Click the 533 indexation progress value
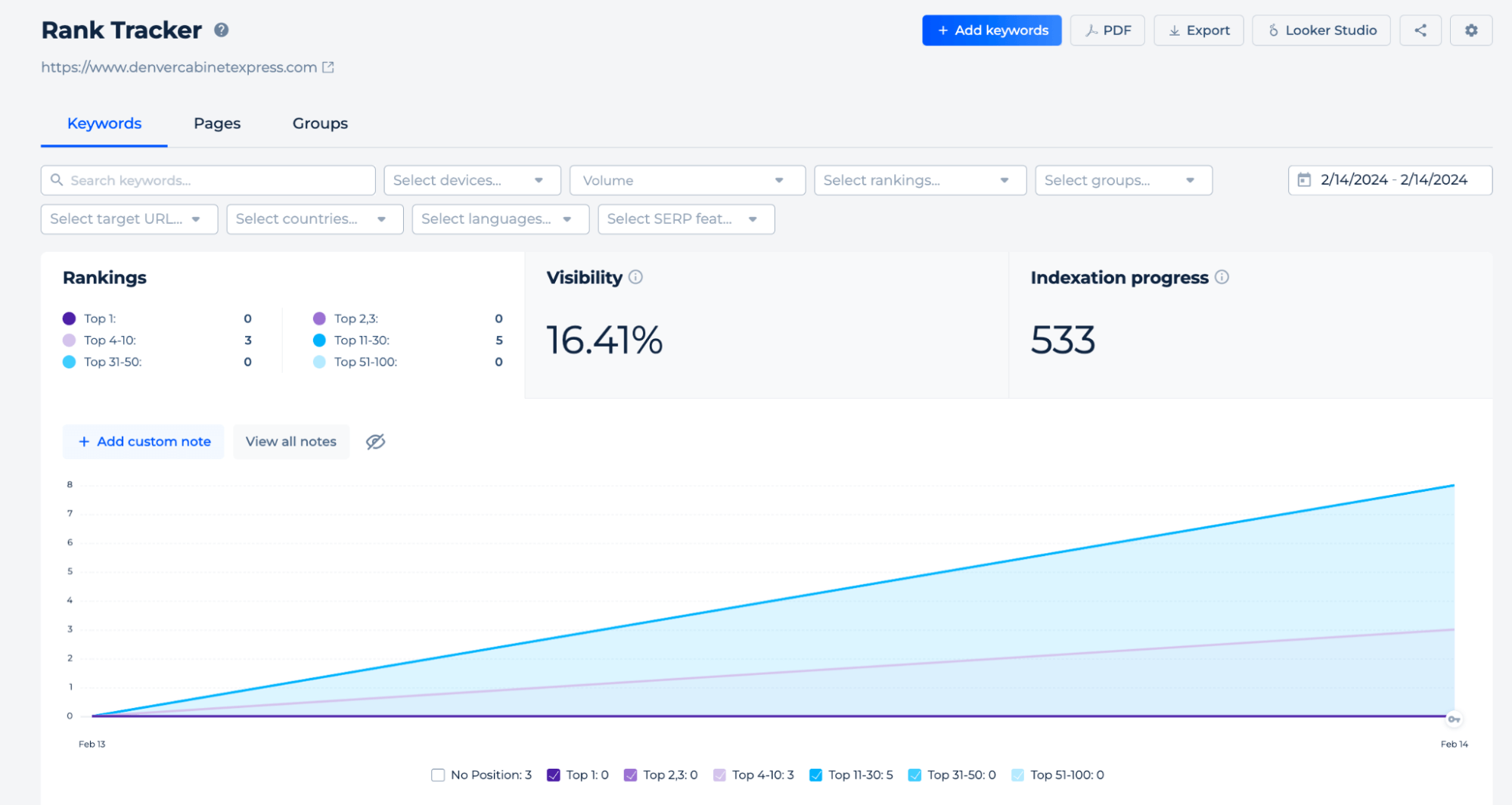This screenshot has height=805, width=1512. tap(1063, 340)
